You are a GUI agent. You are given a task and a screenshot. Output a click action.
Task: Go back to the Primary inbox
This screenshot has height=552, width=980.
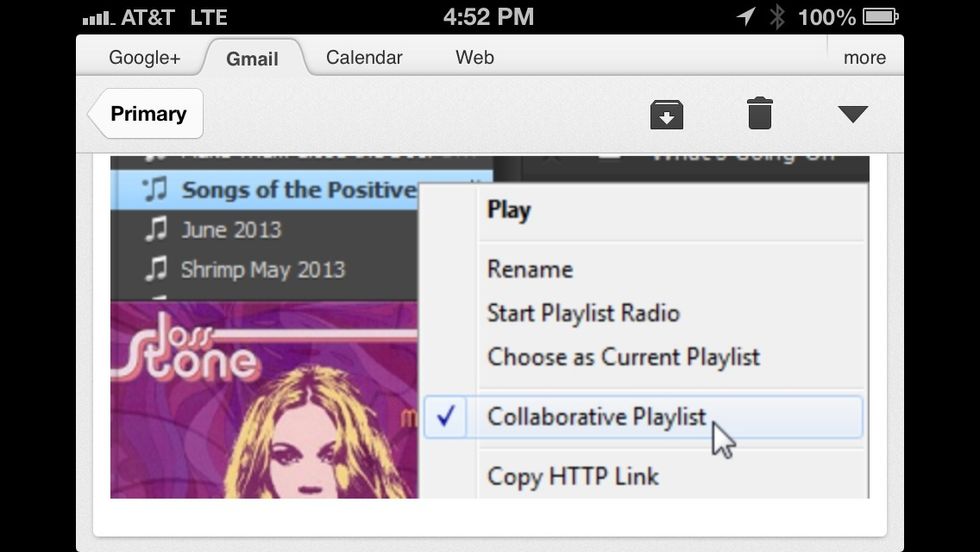coord(146,114)
